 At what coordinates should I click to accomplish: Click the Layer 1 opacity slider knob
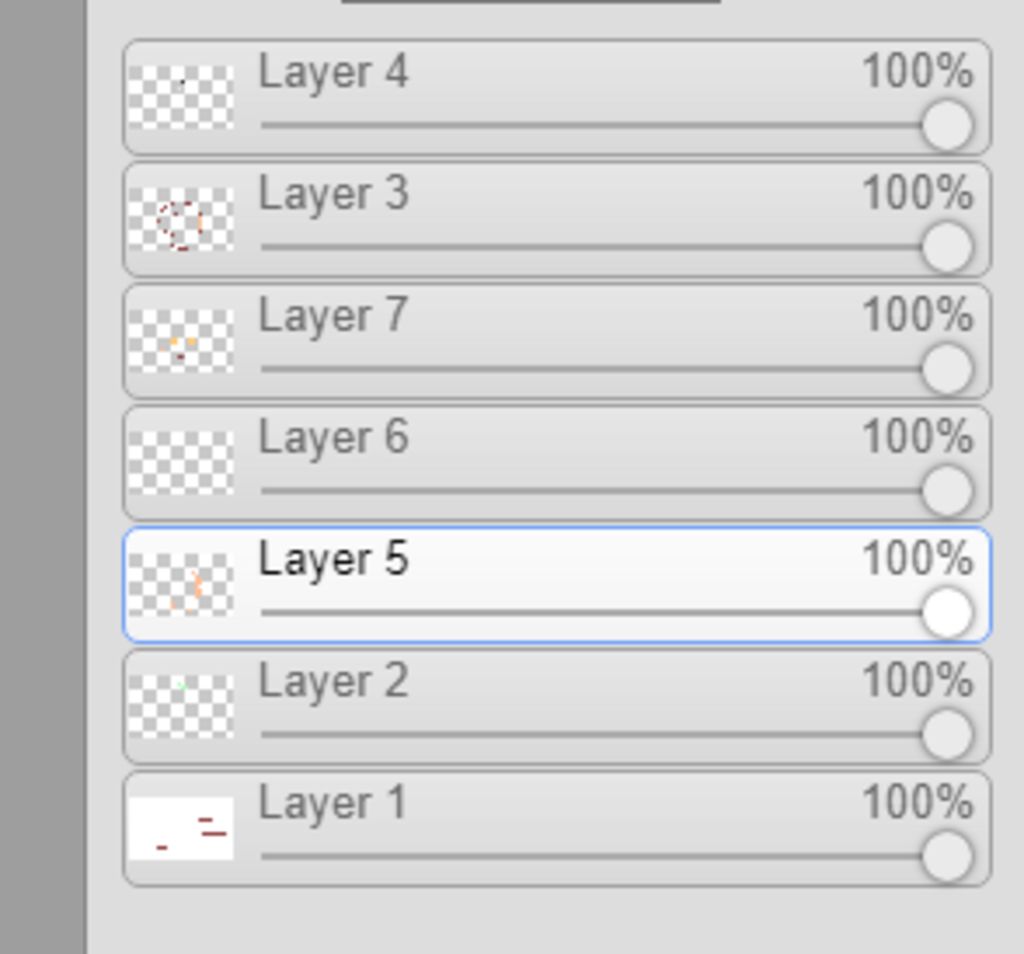946,857
